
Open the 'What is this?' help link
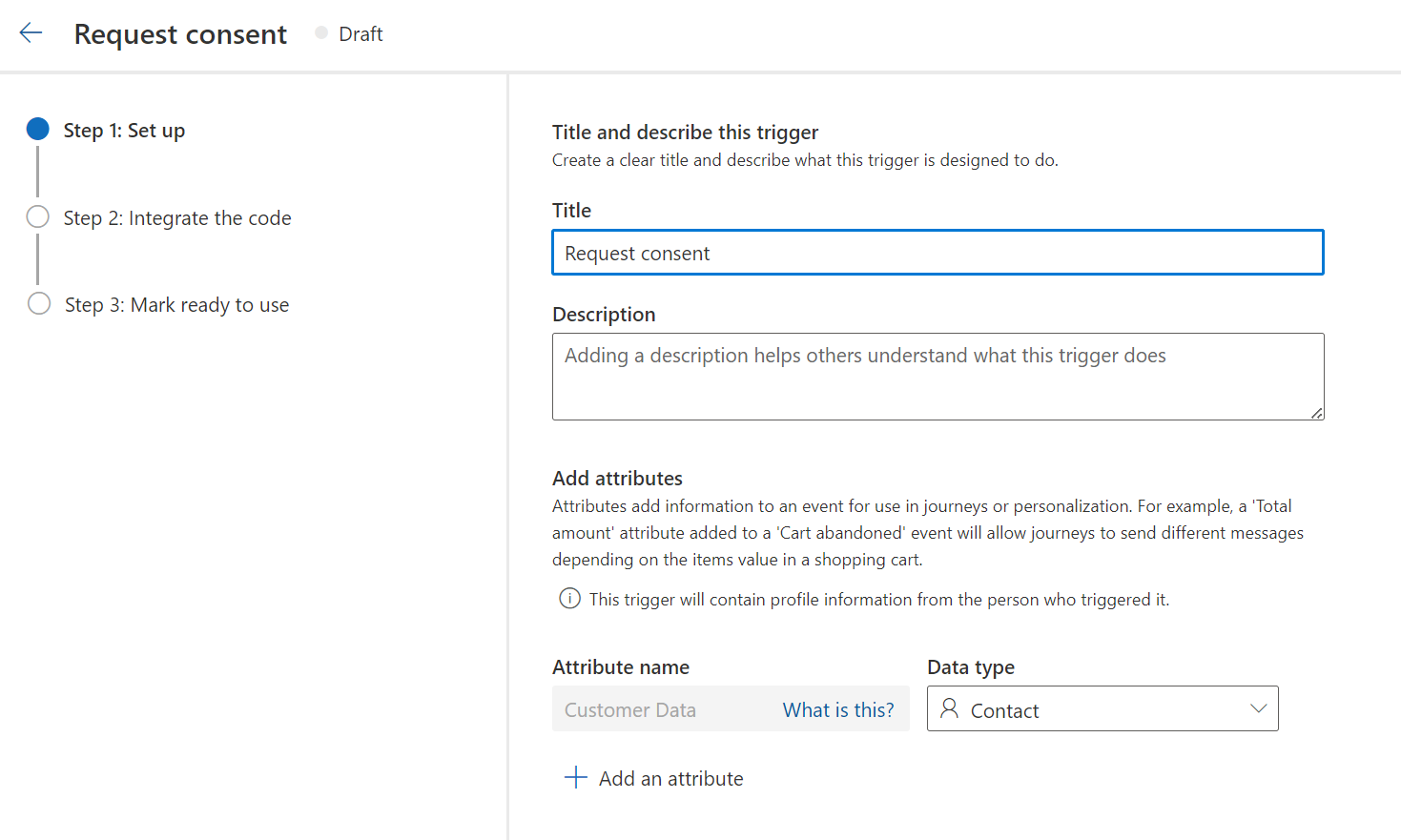838,709
